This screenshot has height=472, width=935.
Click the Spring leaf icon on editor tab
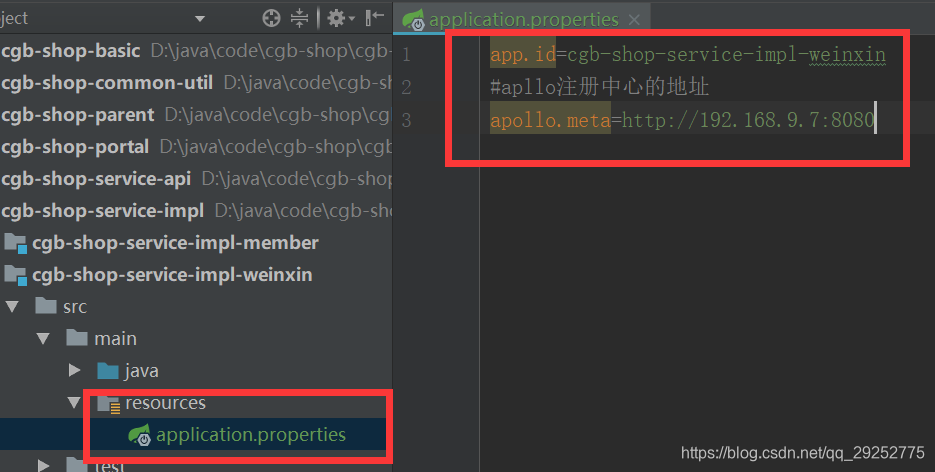[413, 20]
